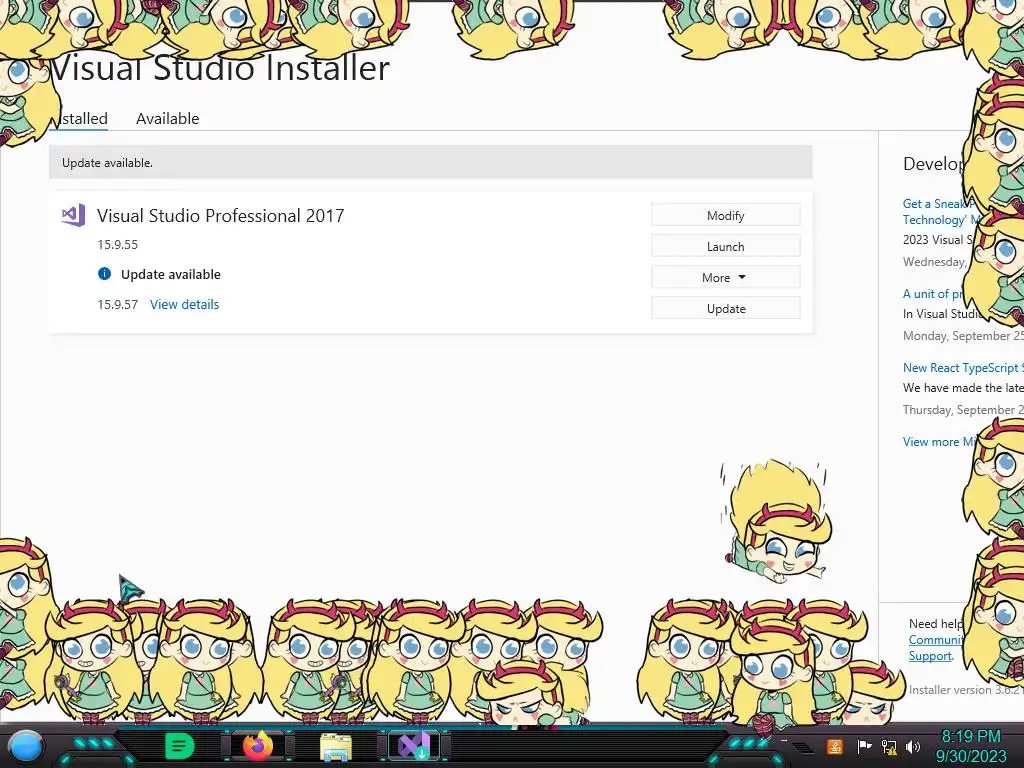Screen dimensions: 1024x768
Task: Click the available version number 15.9.57
Action: [118, 304]
